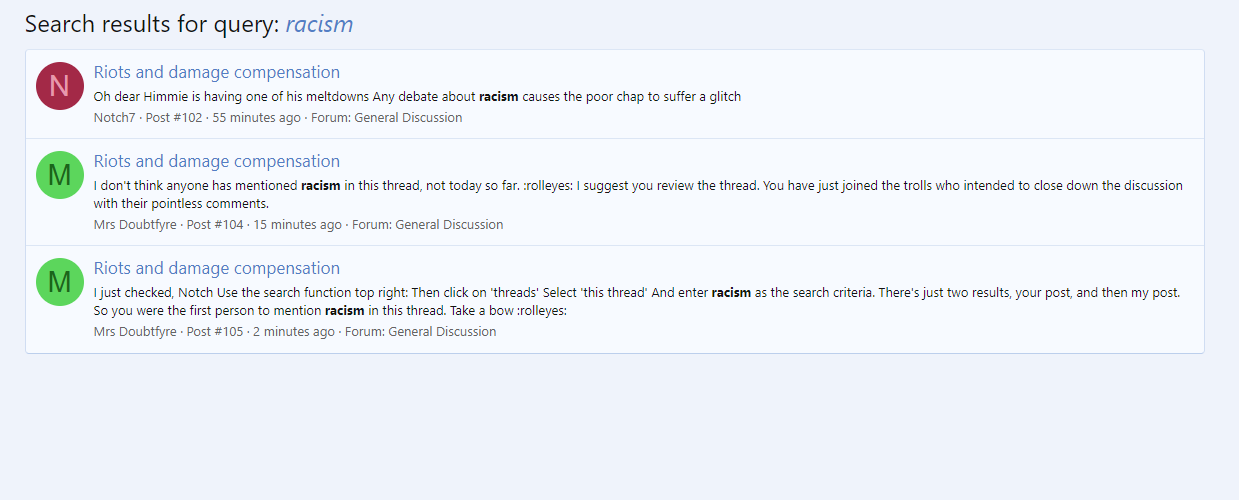
Task: Click the green M avatar beside Post #104
Action: point(60,174)
